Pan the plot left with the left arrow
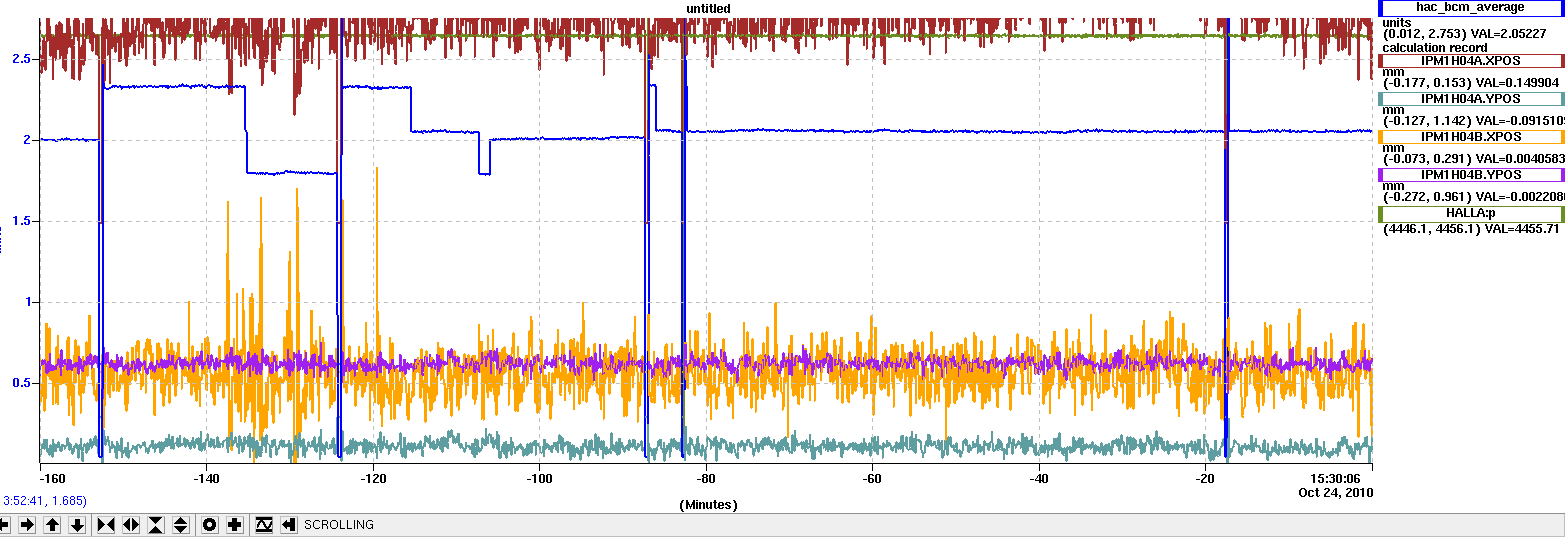The image size is (1565, 537). coord(4,524)
